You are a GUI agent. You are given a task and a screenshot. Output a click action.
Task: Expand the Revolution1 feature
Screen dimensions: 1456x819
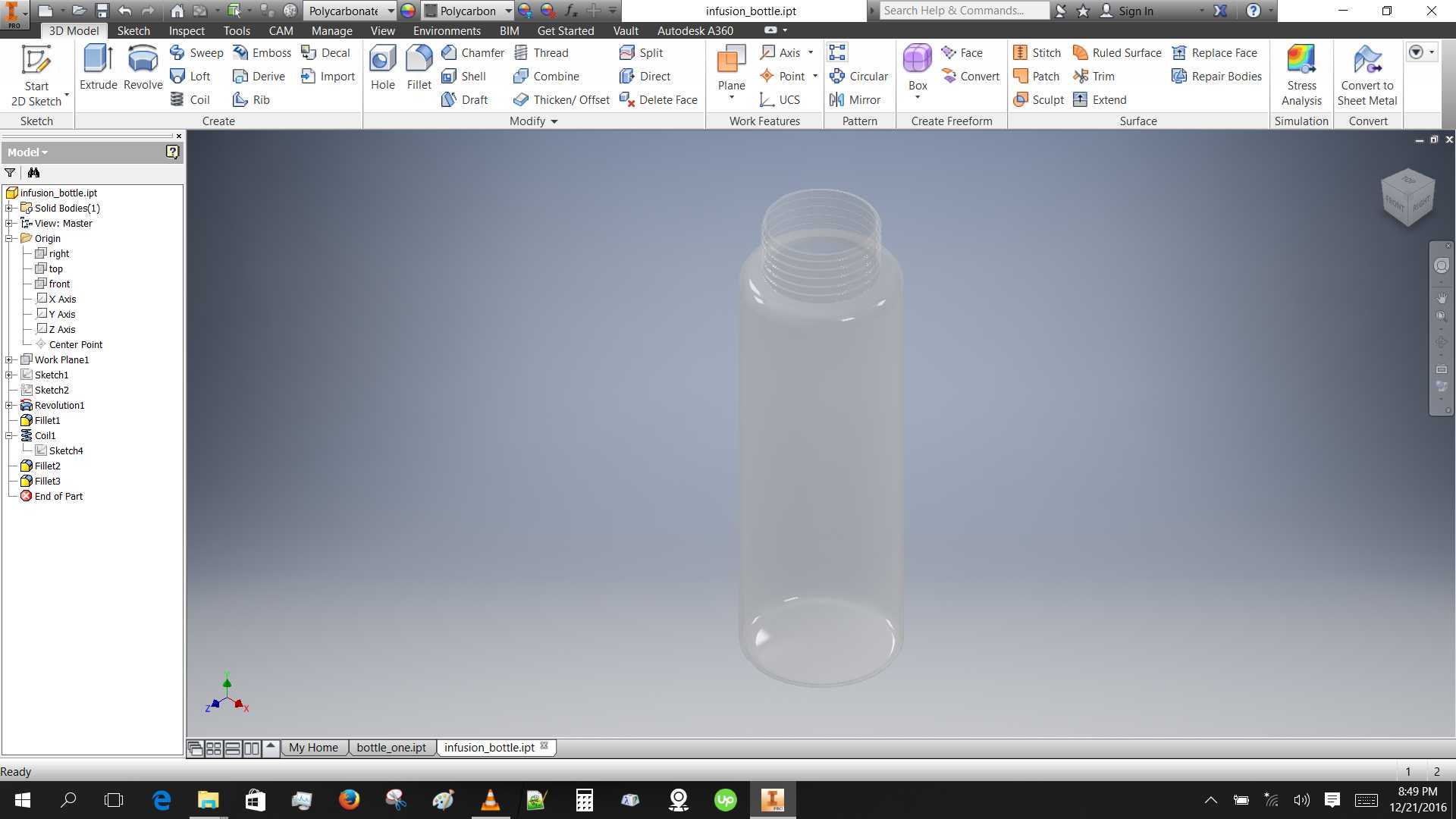pyautogui.click(x=8, y=405)
